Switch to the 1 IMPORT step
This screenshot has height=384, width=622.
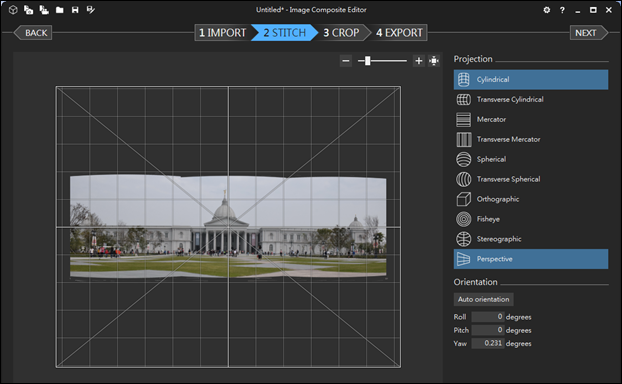coord(223,33)
